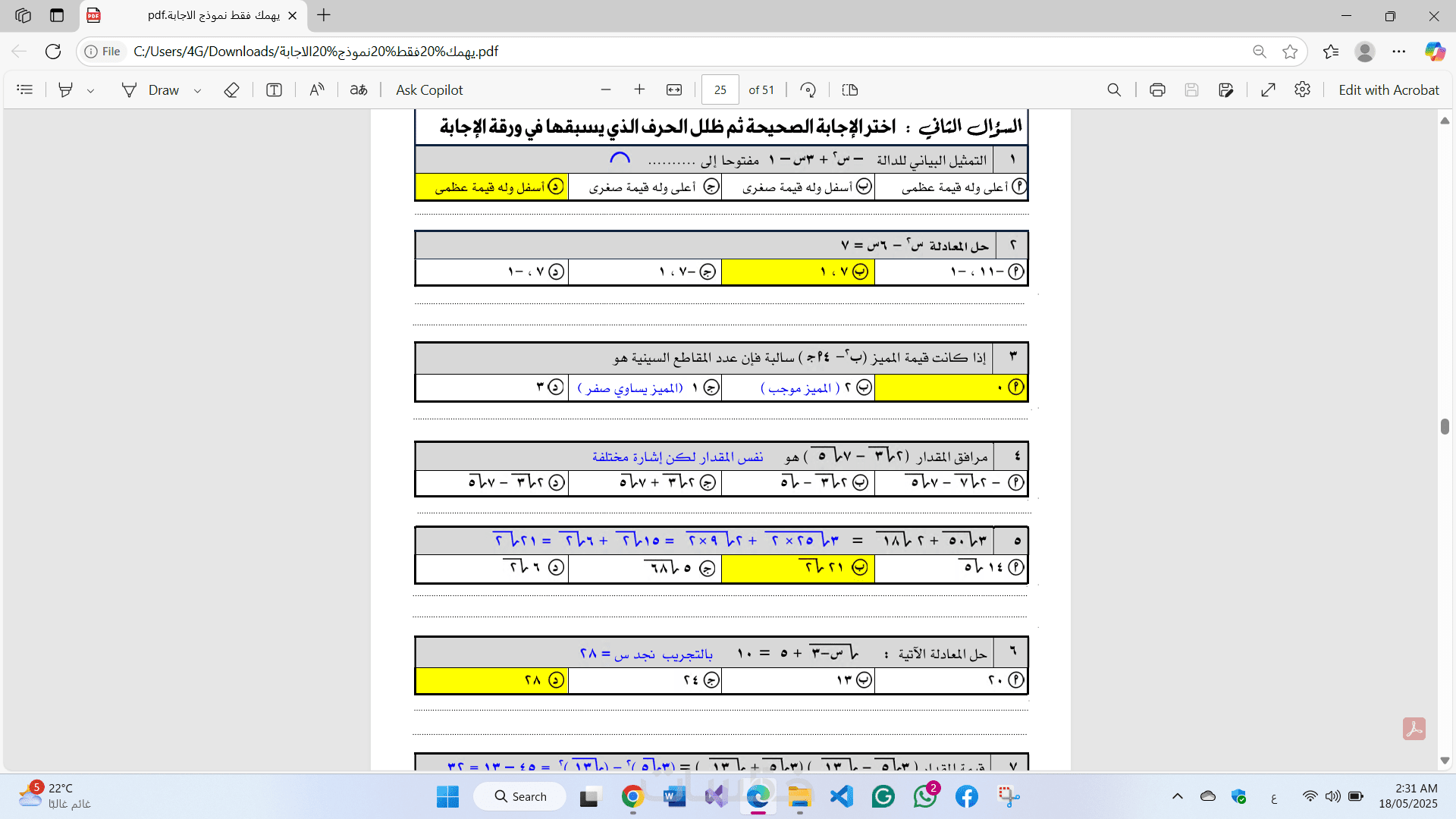Toggle the page view layout button
Screen dimensions: 1456x819
[x=850, y=90]
